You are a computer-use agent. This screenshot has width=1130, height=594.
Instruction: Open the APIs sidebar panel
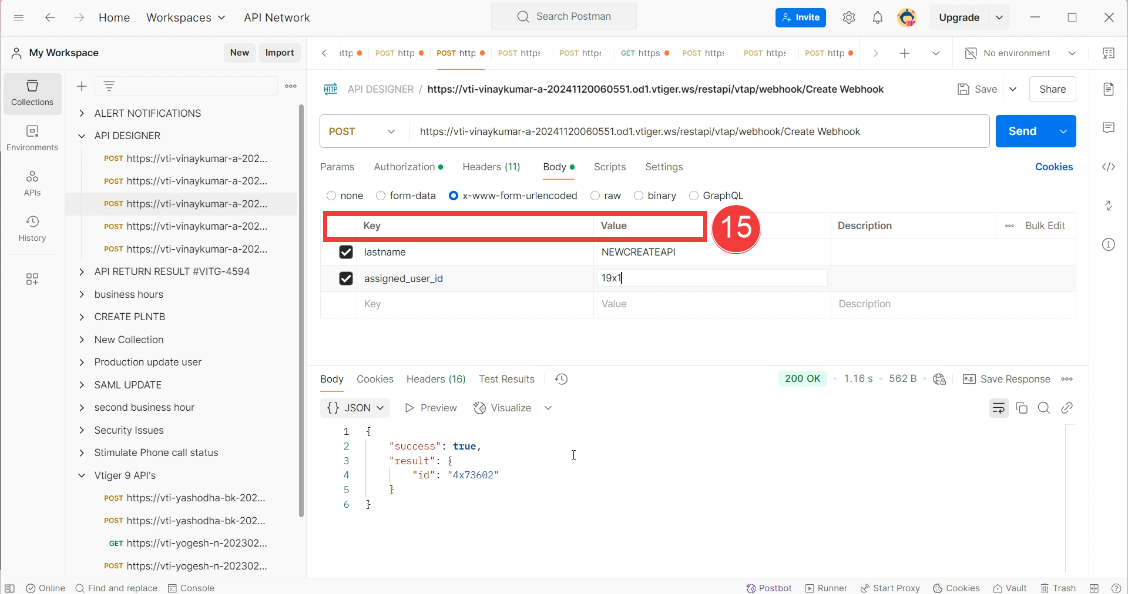click(x=32, y=183)
